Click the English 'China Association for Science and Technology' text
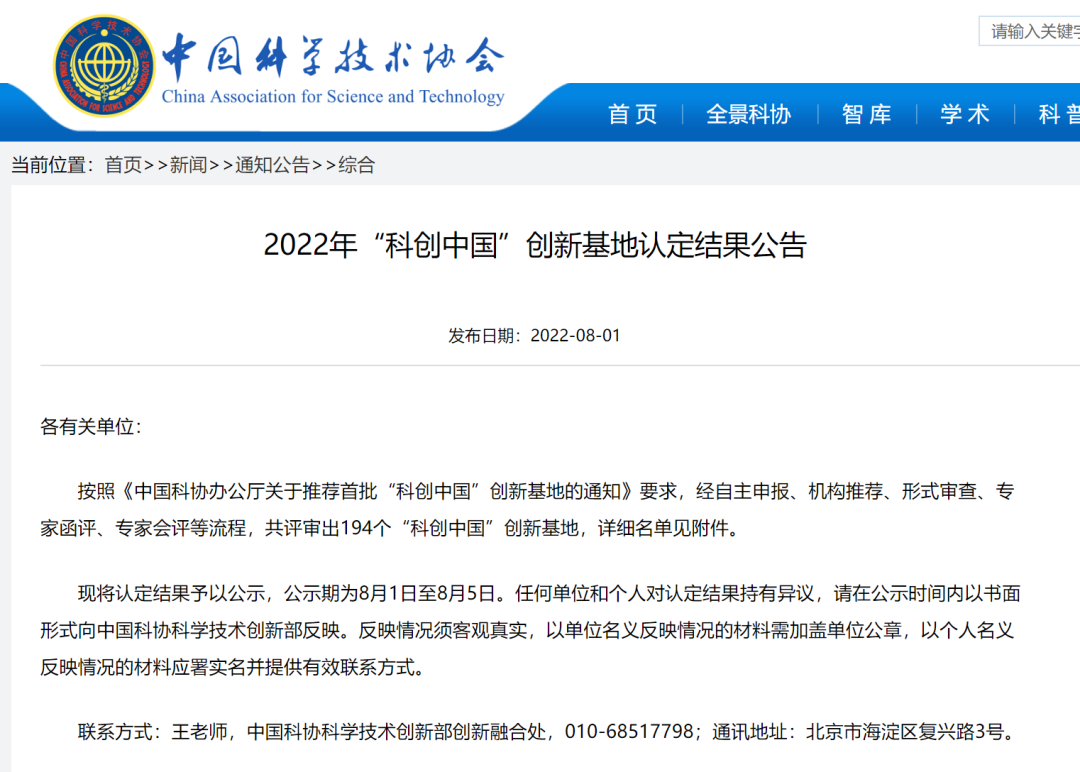 332,97
